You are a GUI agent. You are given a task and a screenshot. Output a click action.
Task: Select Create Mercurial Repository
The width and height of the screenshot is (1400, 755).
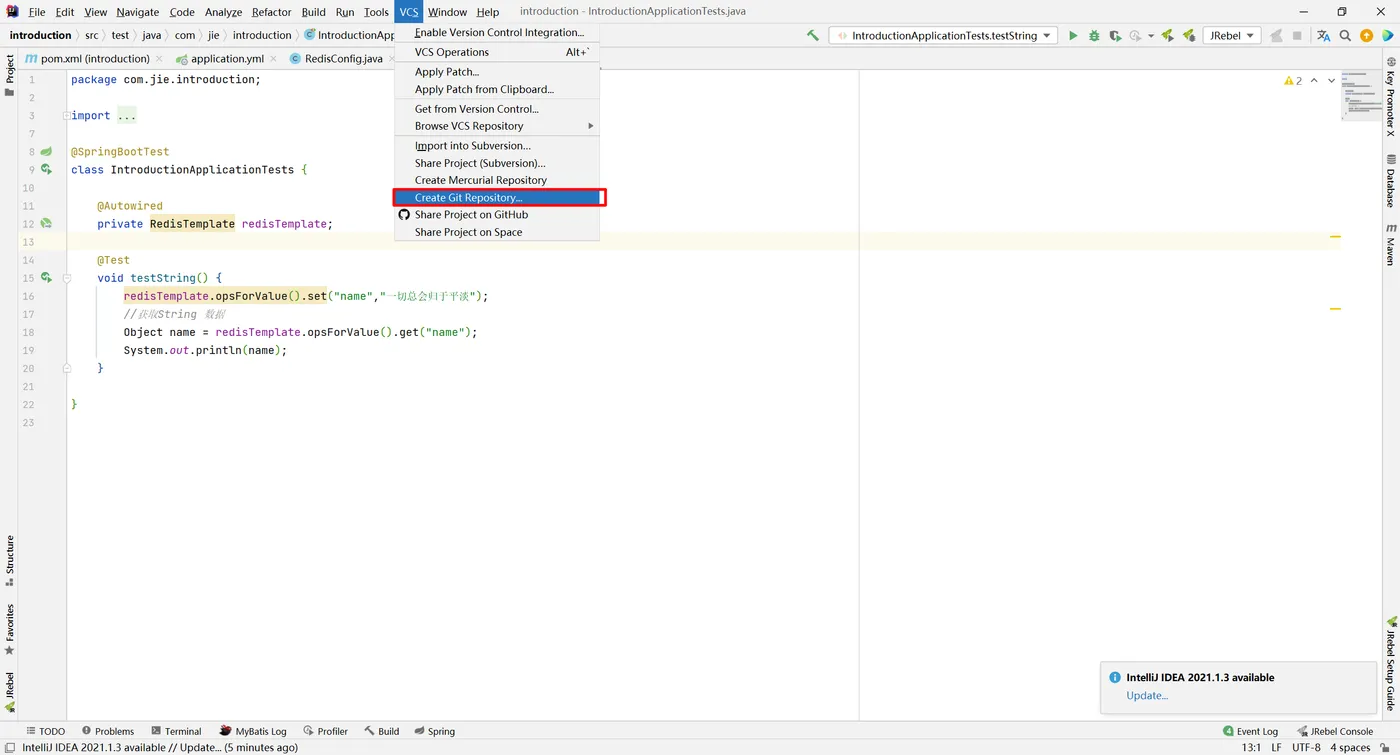pyautogui.click(x=497, y=180)
